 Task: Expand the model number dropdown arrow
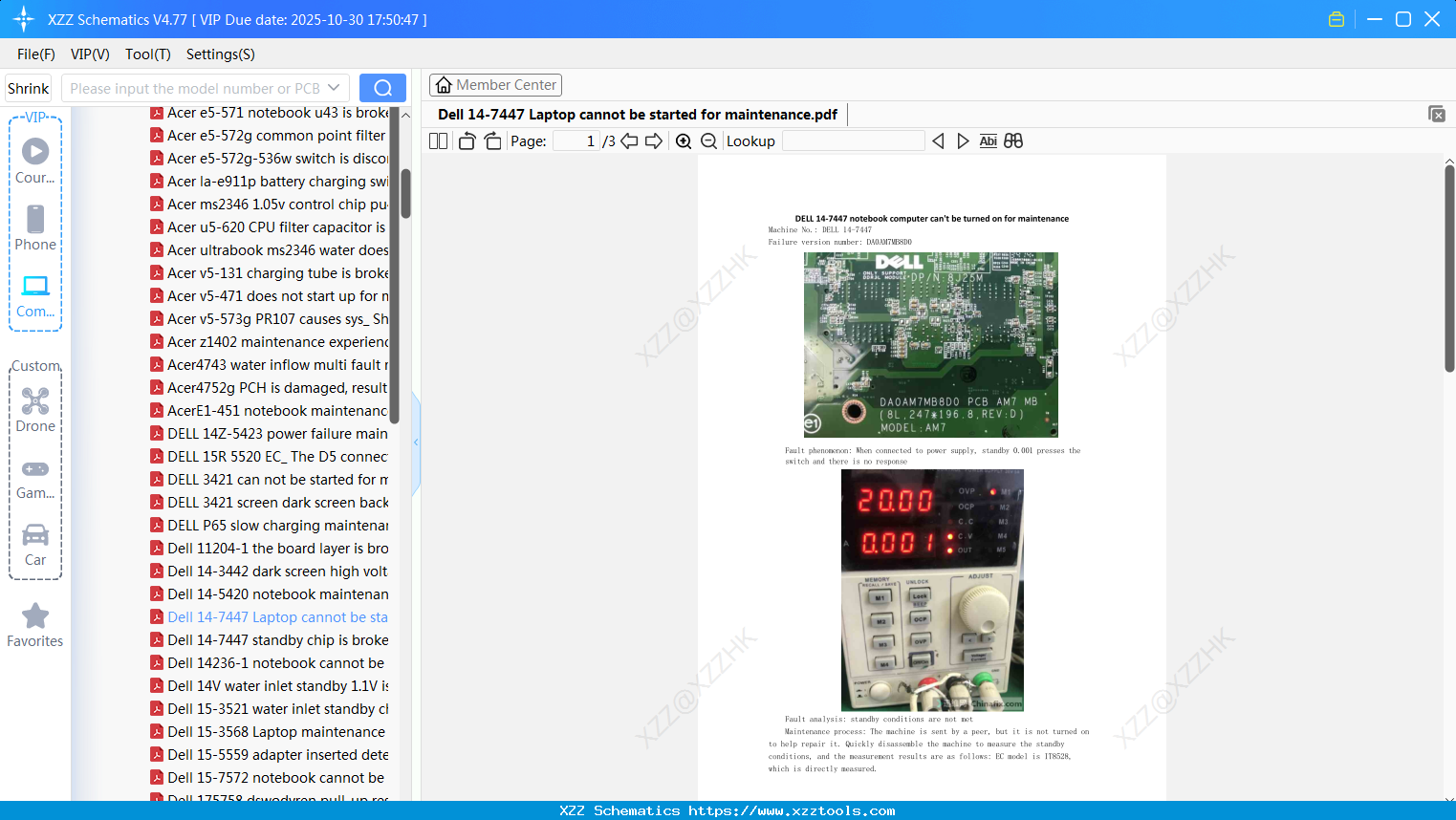coord(334,88)
